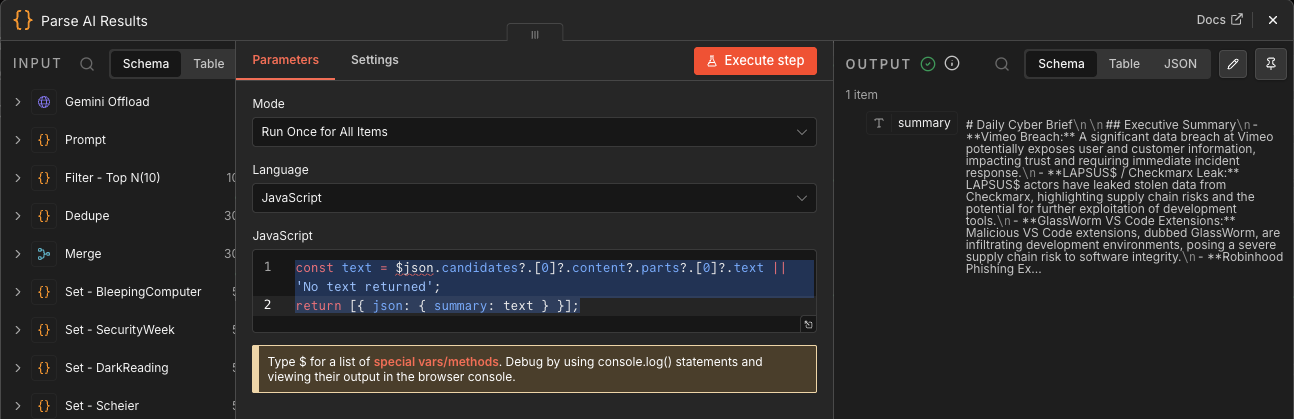Screen dimensions: 1294x419
Task: Click the Execute step button
Action: (x=755, y=60)
